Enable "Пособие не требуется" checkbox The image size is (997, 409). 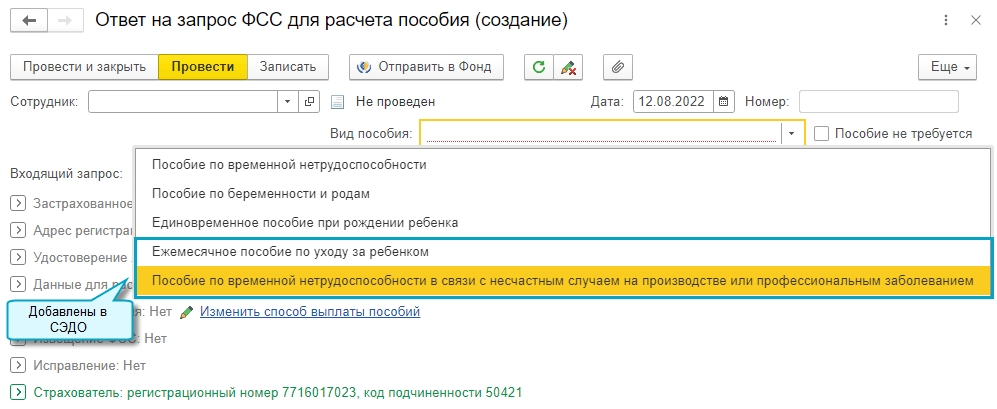coord(822,133)
